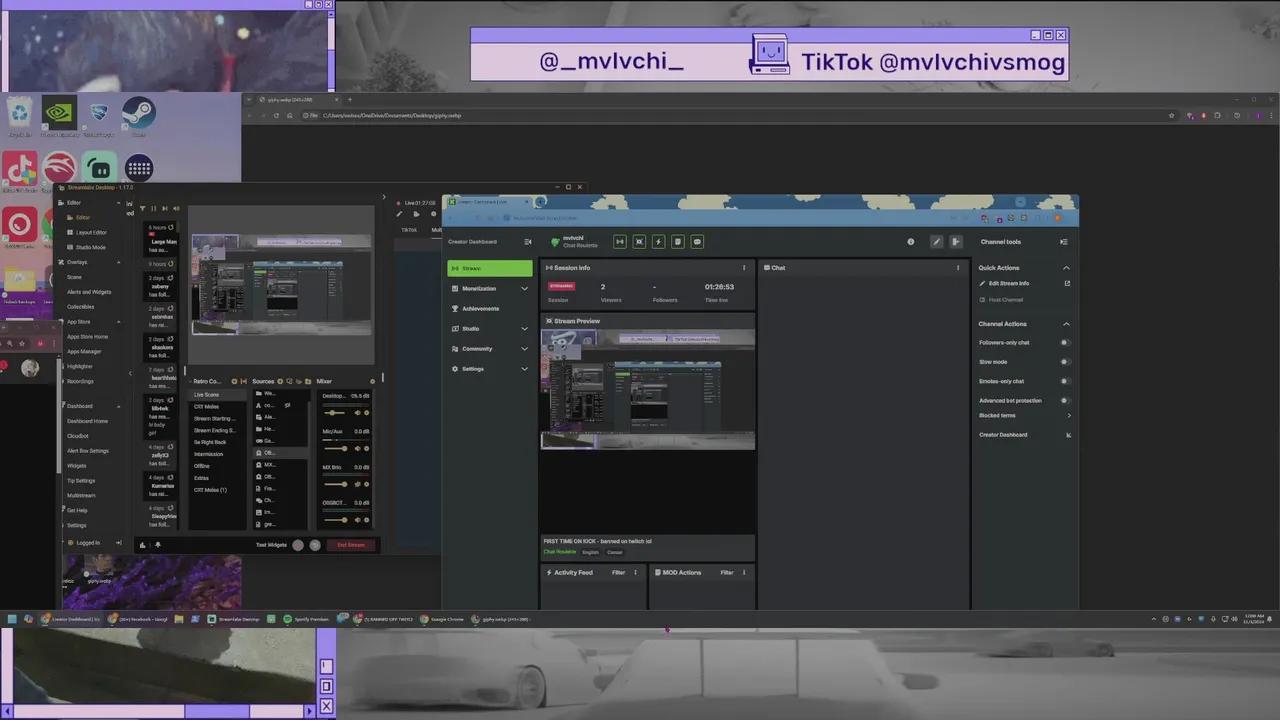
Task: Click the giphy.webp browser address bar
Action: 735,115
